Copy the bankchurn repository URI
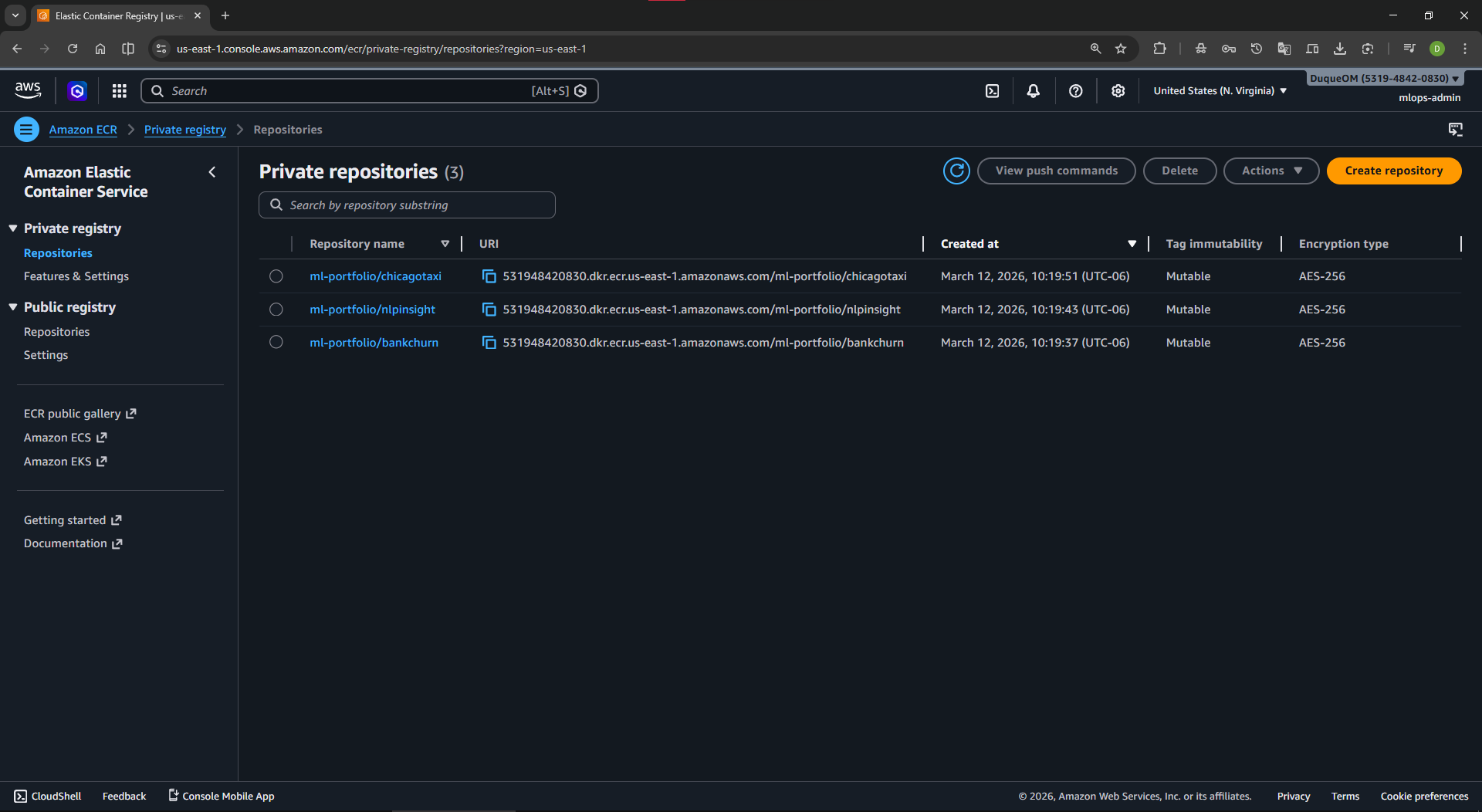Image resolution: width=1482 pixels, height=812 pixels. coord(489,343)
